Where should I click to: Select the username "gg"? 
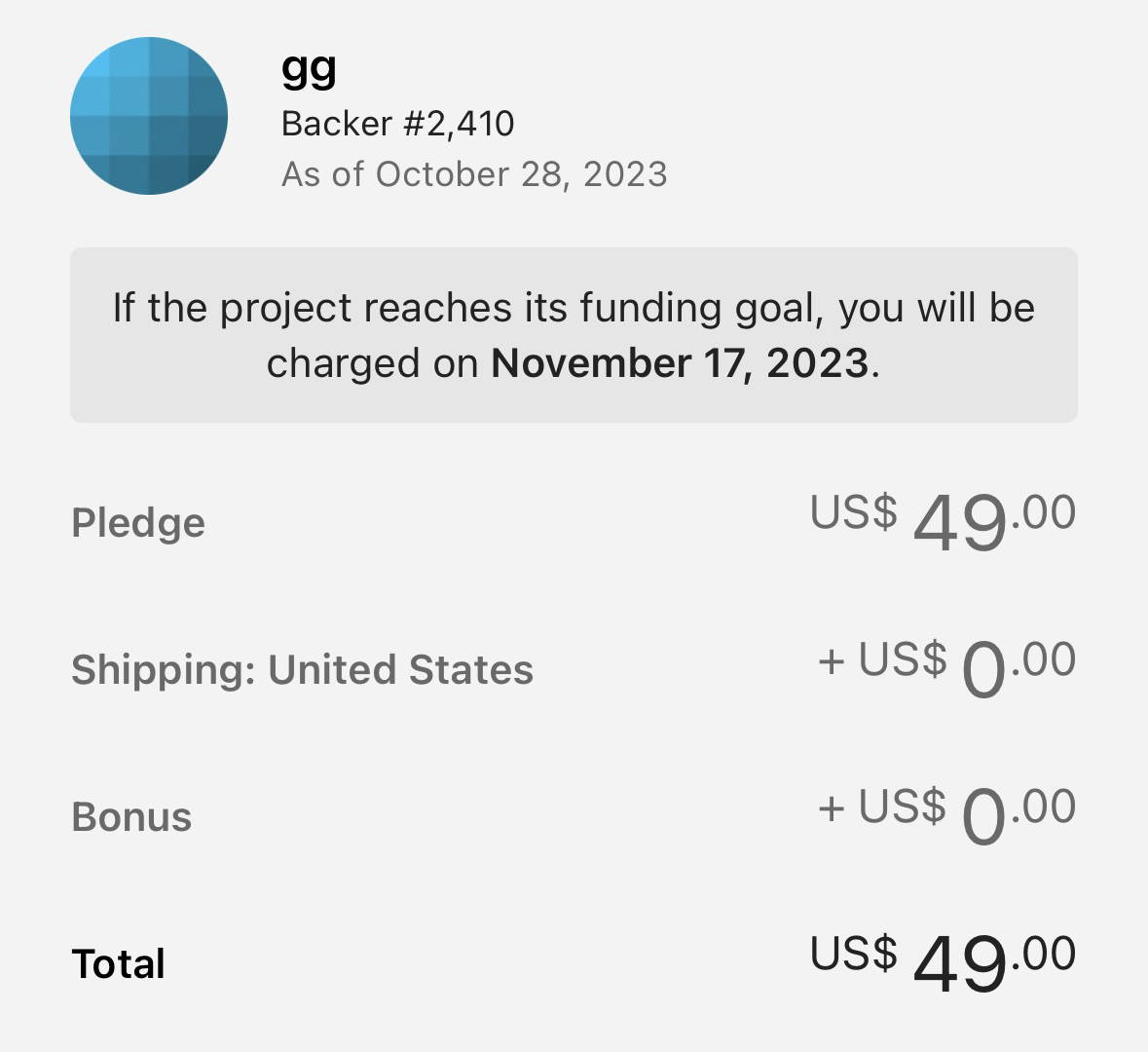(x=309, y=68)
